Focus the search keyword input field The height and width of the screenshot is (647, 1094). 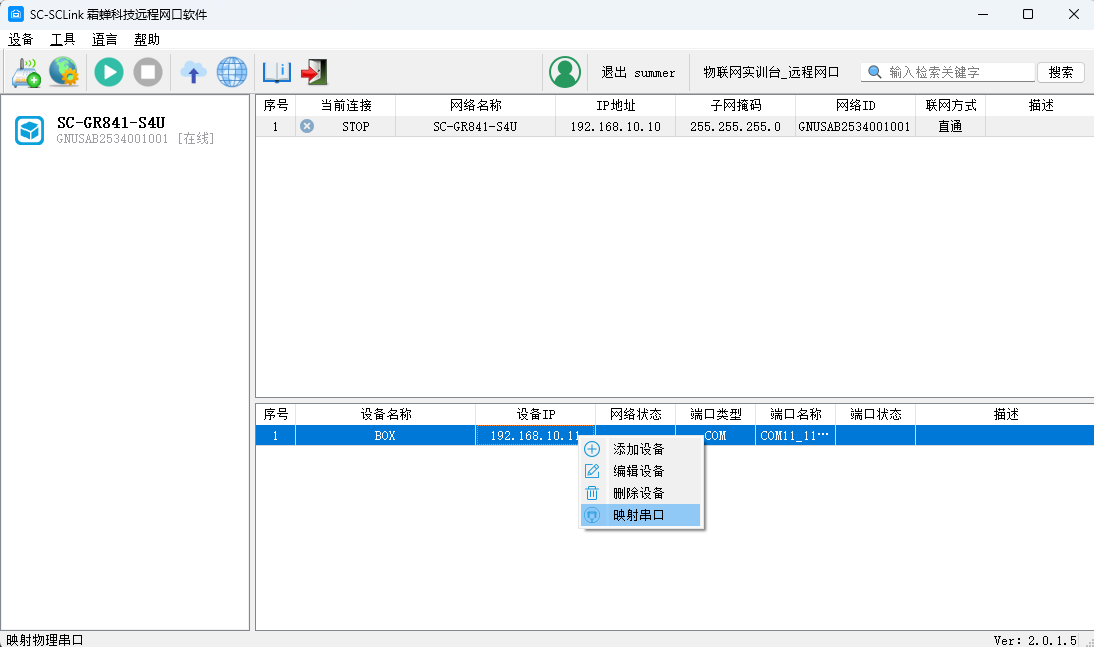(x=958, y=72)
